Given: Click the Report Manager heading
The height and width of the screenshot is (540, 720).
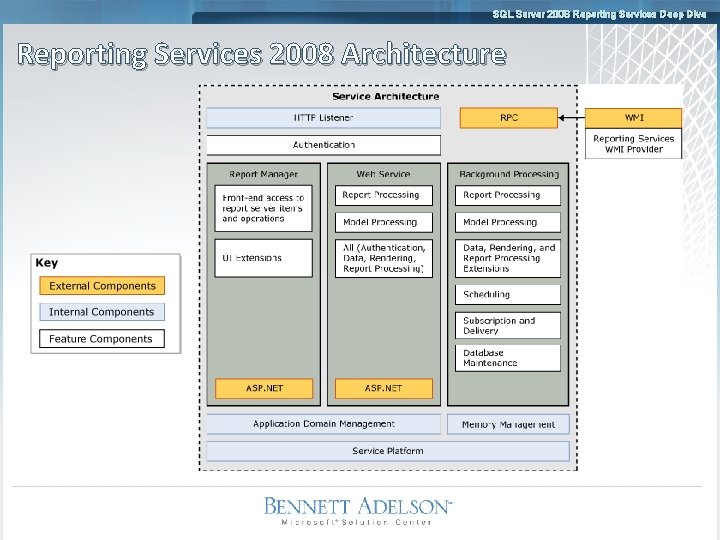Looking at the screenshot, I should pyautogui.click(x=264, y=174).
